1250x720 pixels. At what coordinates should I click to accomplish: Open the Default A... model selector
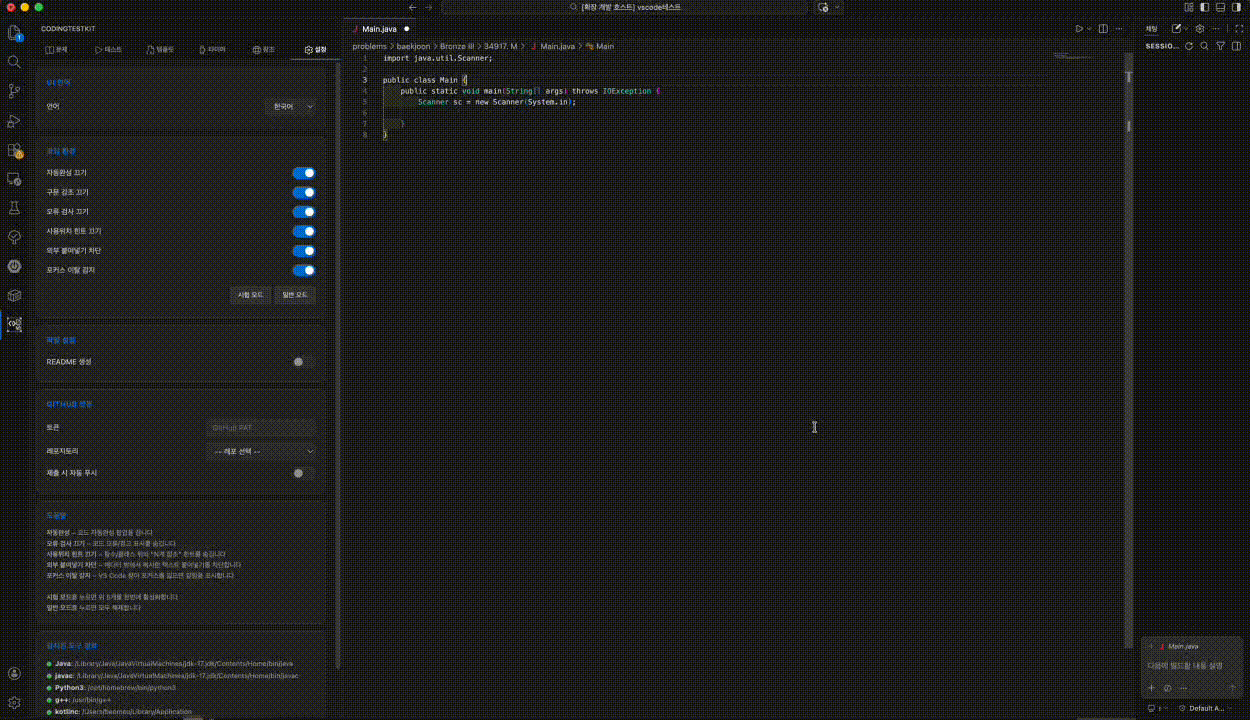[1207, 708]
